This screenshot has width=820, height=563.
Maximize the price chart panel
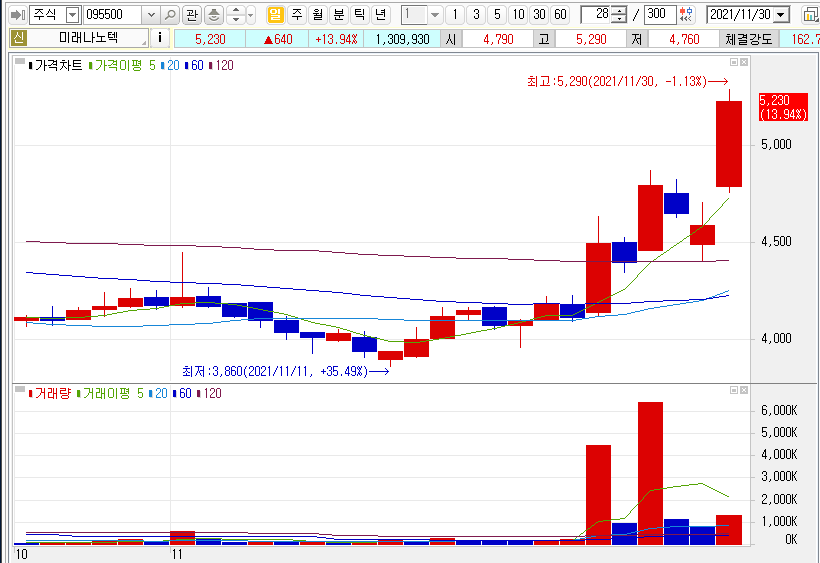point(734,62)
